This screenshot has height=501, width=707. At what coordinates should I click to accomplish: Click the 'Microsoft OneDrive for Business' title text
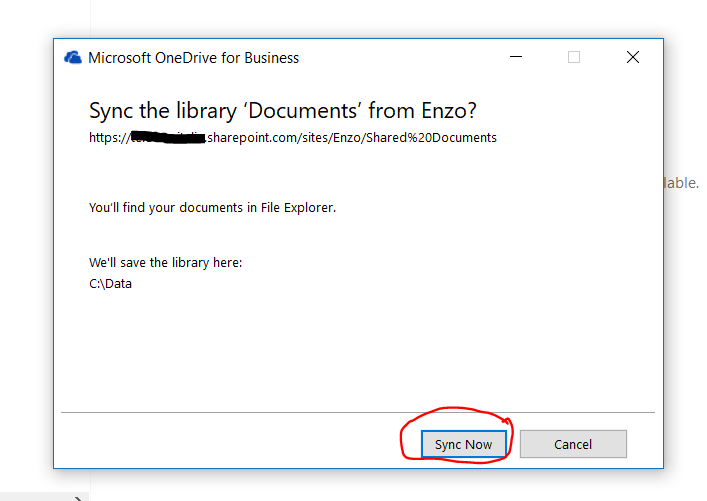click(x=193, y=58)
